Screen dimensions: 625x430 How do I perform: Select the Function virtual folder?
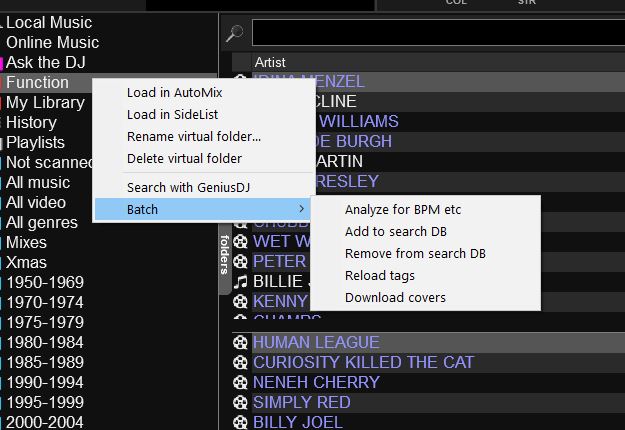pos(37,82)
